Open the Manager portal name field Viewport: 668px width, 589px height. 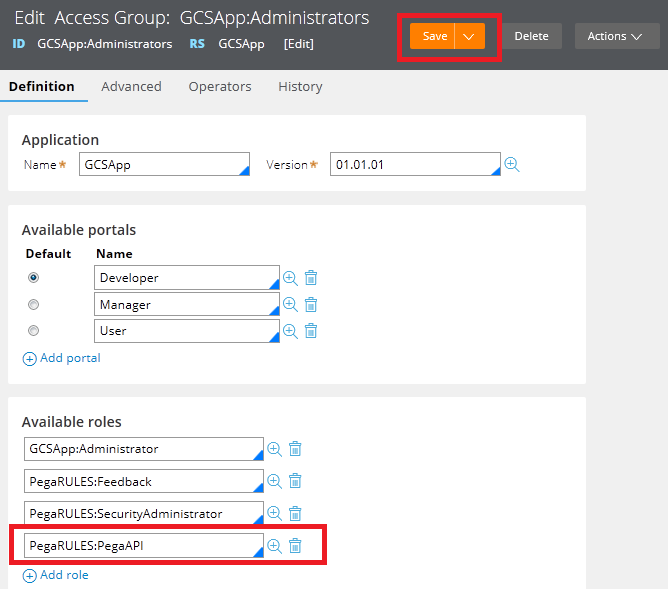click(x=187, y=305)
